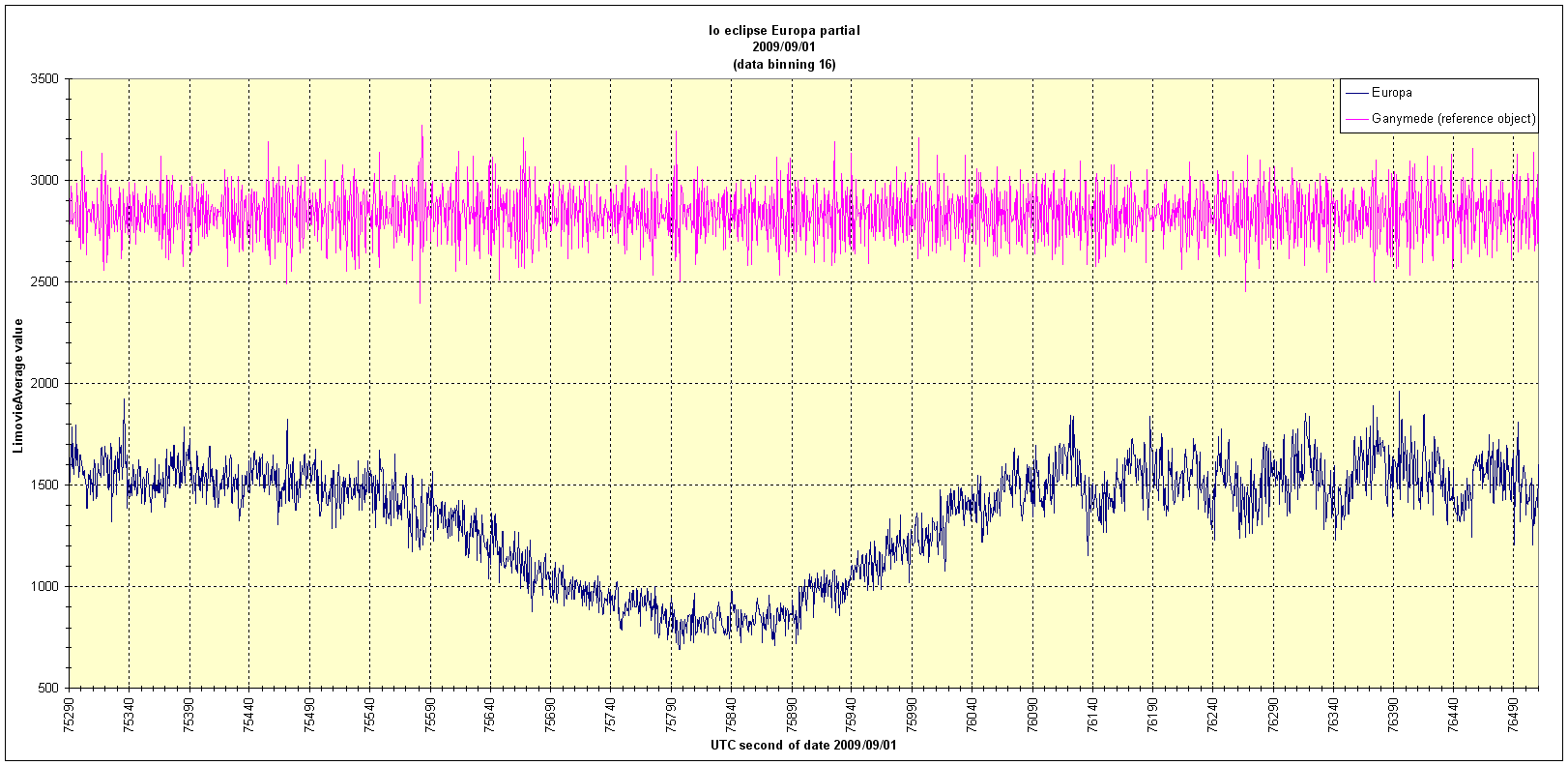
Task: Click the x-axis label 75840
Action: tap(731, 714)
